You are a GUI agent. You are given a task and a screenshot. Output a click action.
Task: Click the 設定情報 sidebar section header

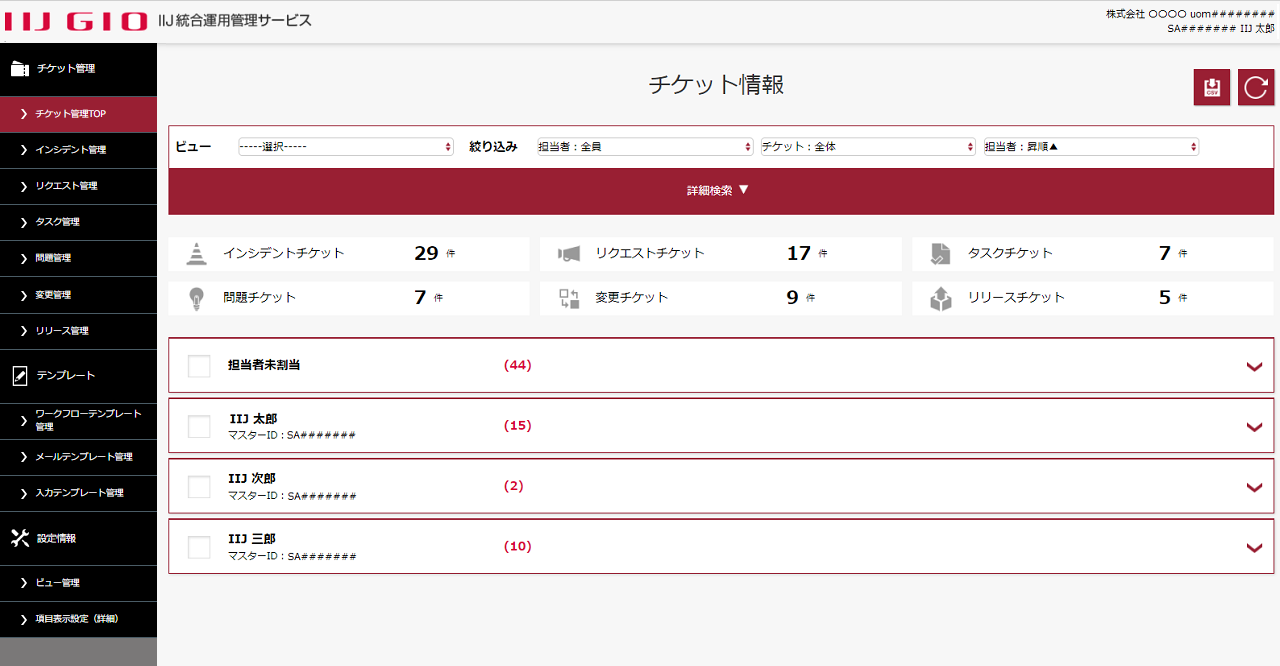(x=78, y=538)
